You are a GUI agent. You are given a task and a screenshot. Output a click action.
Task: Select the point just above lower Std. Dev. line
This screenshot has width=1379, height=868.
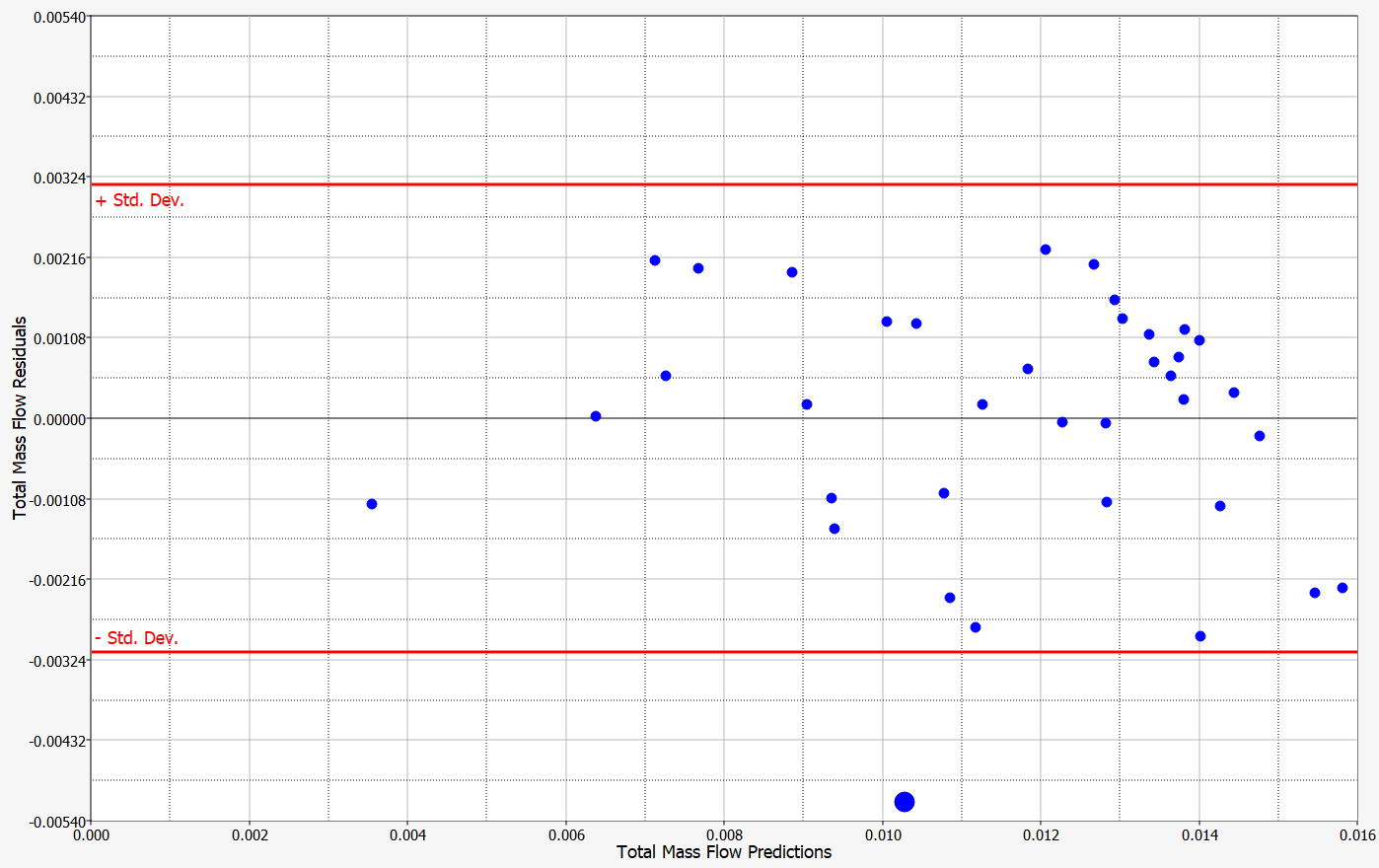pyautogui.click(x=1200, y=636)
